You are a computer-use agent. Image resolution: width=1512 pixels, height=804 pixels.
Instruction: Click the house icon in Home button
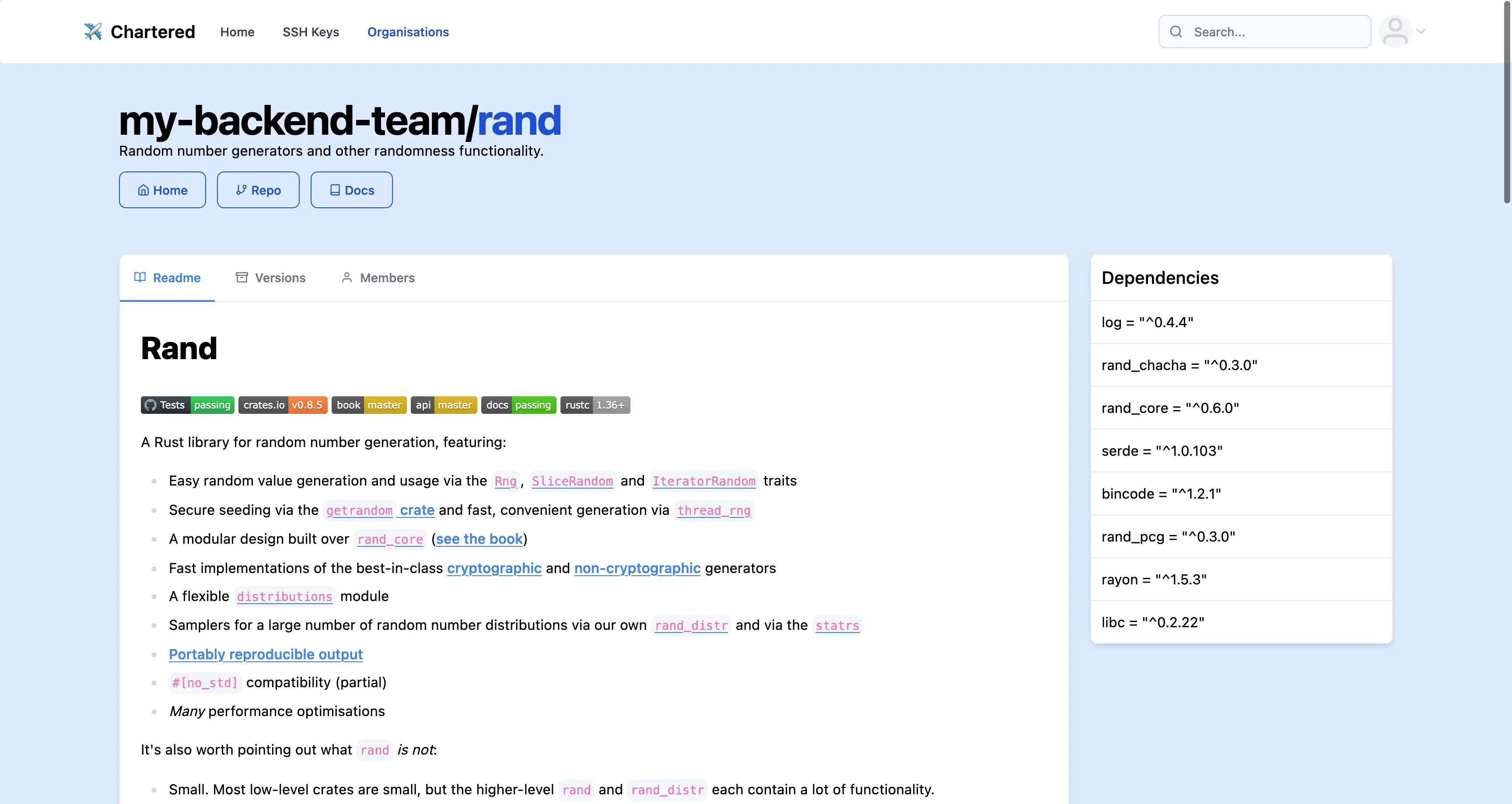click(x=143, y=190)
